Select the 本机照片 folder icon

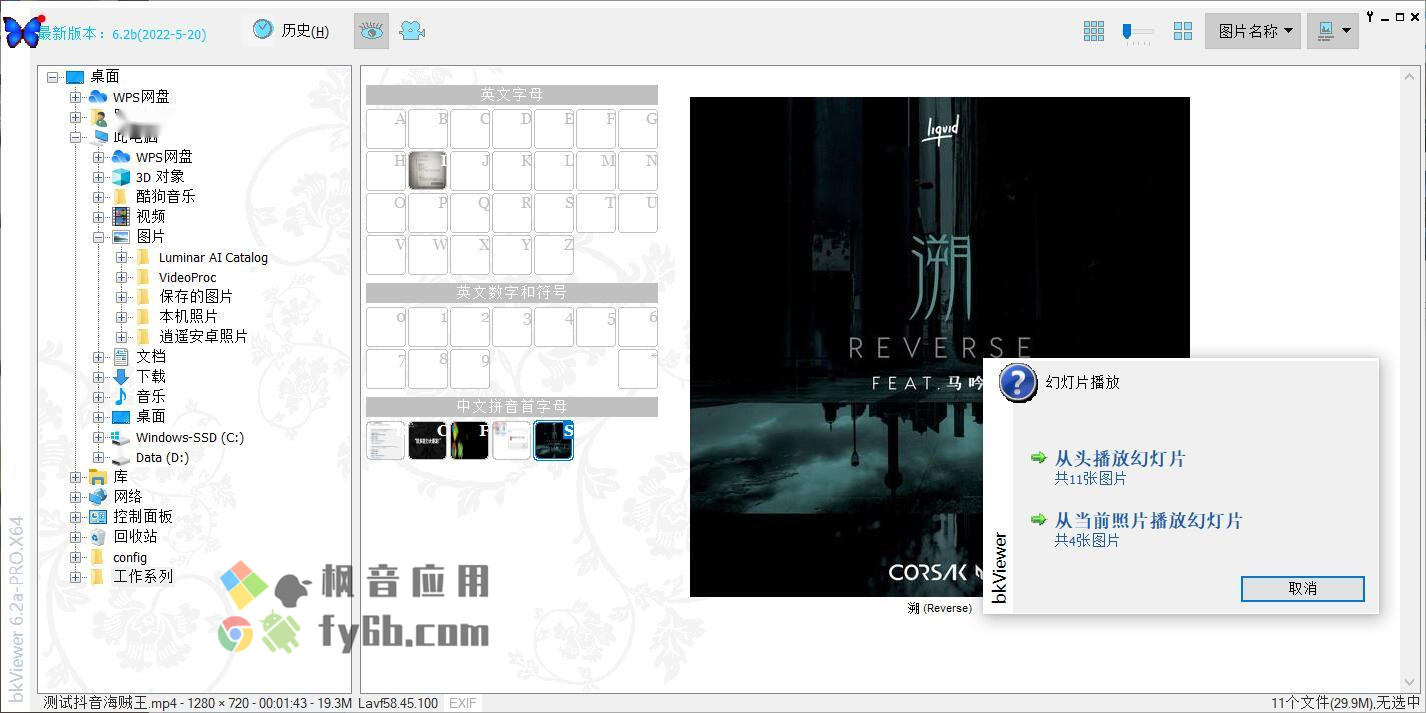[143, 317]
